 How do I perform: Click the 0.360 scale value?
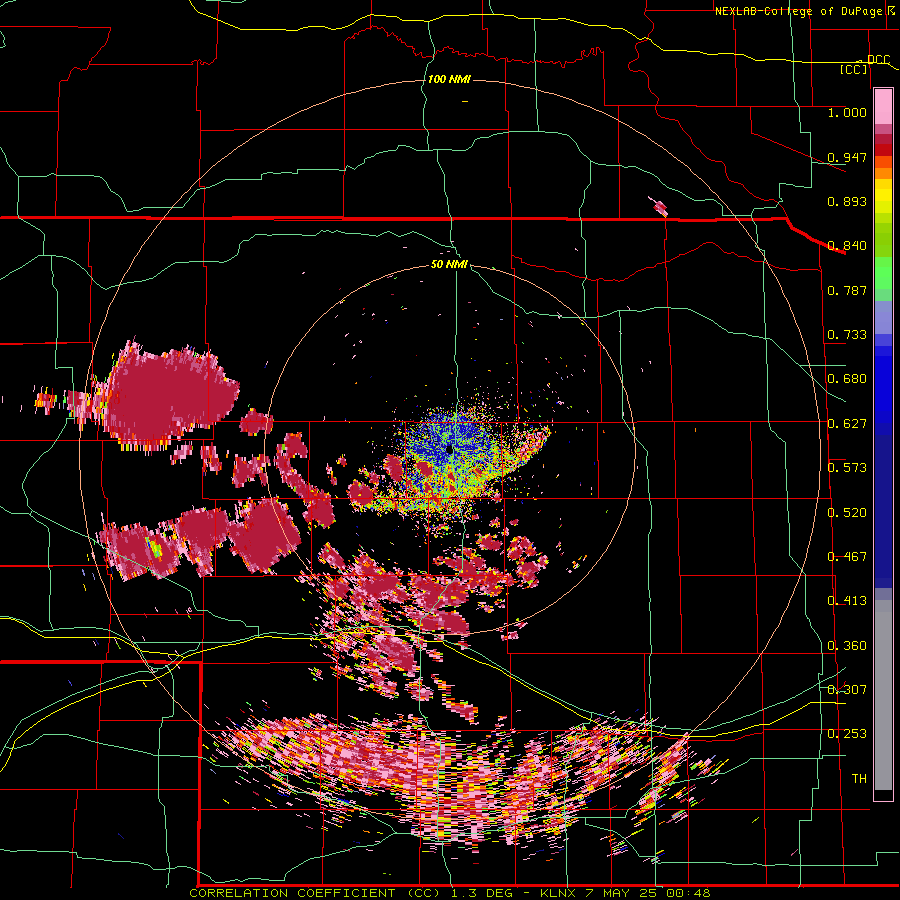coord(847,646)
